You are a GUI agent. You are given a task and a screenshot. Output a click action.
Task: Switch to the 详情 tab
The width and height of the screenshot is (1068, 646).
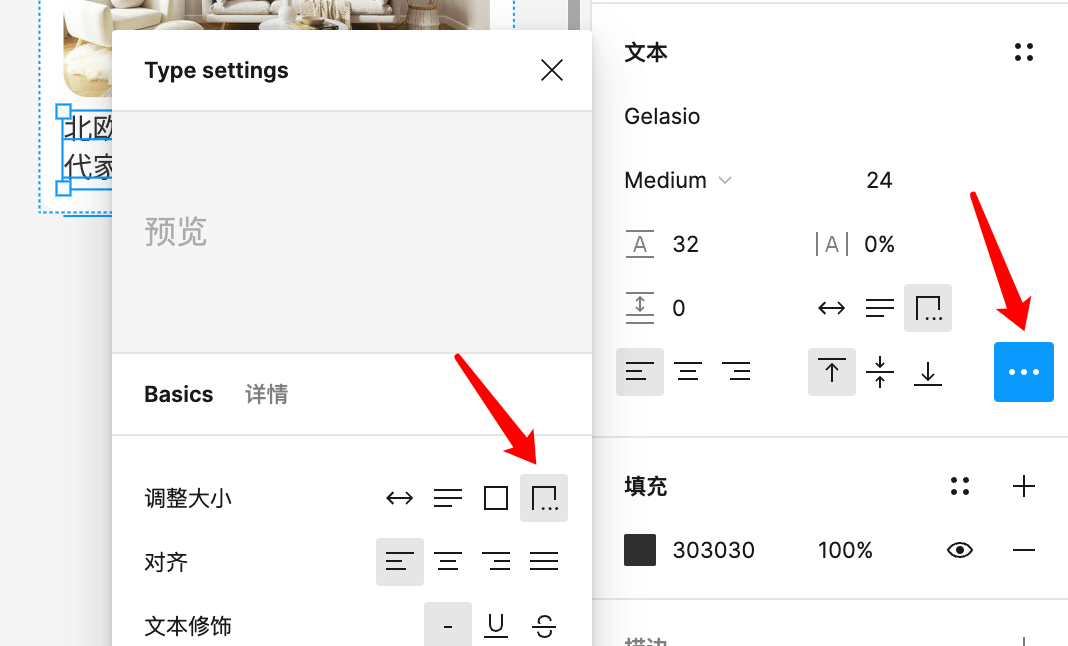(267, 394)
